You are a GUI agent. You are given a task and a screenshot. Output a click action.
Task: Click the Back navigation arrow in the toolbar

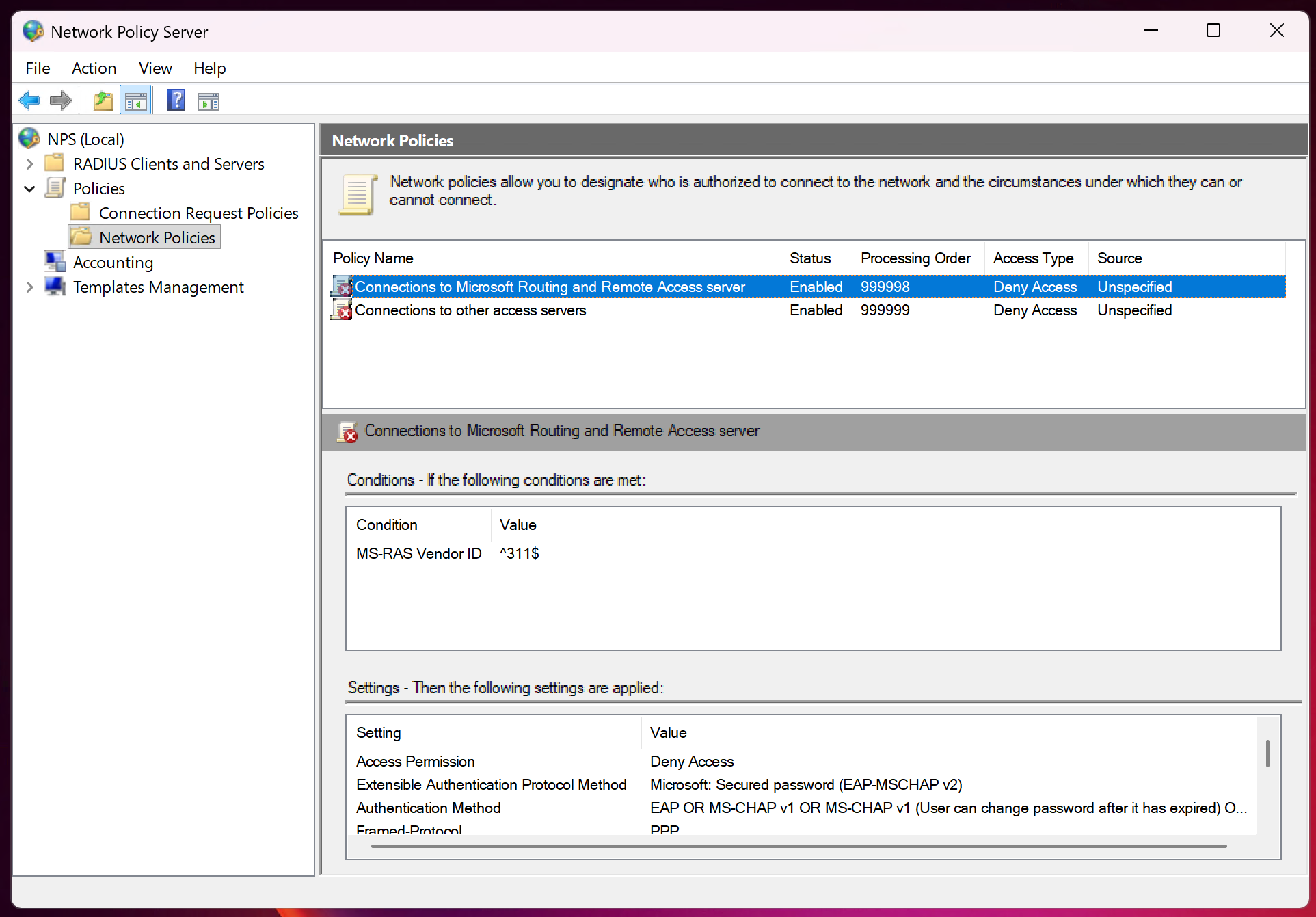pyautogui.click(x=29, y=100)
